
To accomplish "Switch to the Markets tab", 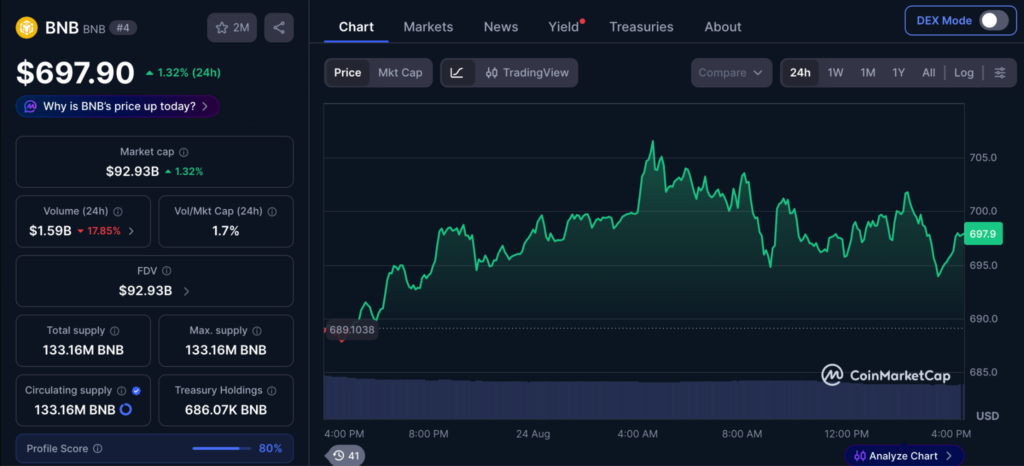I will click(x=428, y=27).
